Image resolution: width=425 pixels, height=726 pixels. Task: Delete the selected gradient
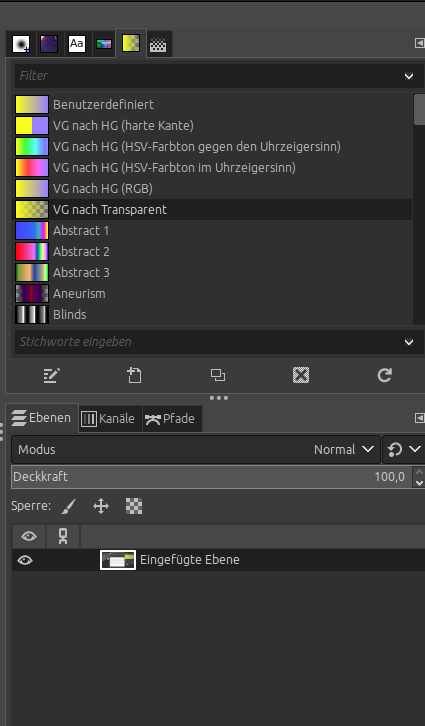[x=301, y=375]
